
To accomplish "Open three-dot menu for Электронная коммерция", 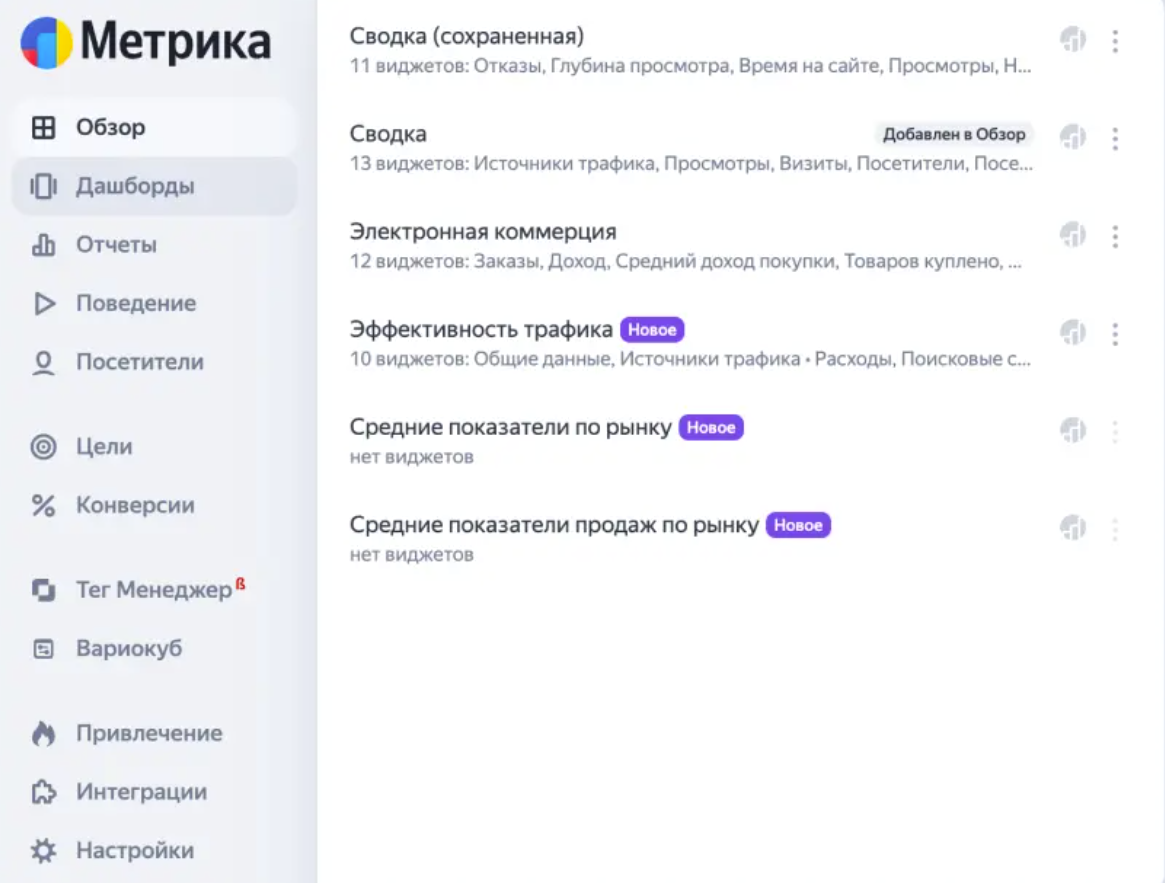I will (1115, 236).
